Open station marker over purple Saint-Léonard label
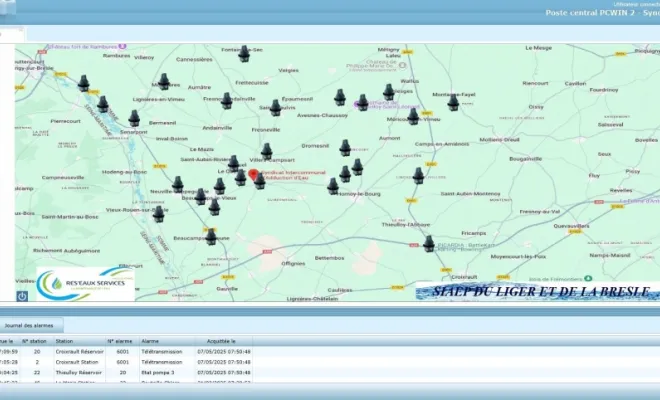This screenshot has height=400, width=660. 362,103
